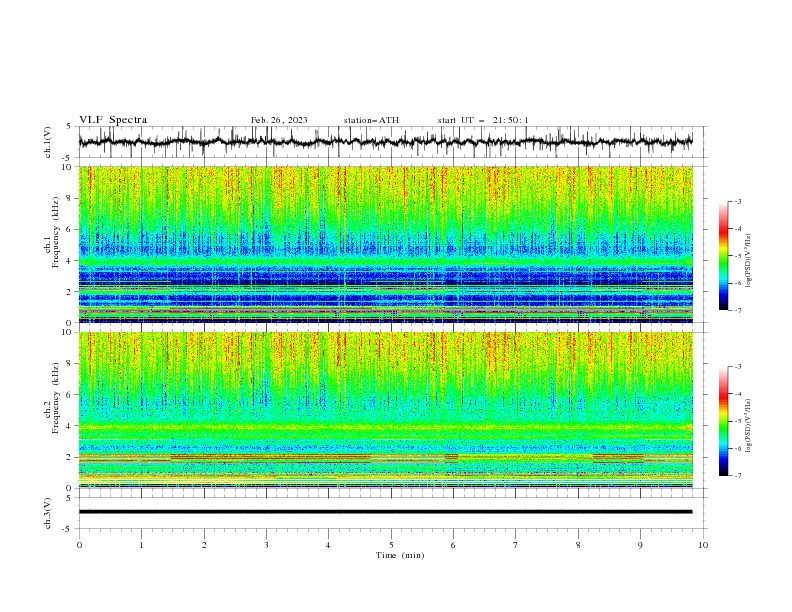Select the "Time (min)" x-axis label

(400, 555)
